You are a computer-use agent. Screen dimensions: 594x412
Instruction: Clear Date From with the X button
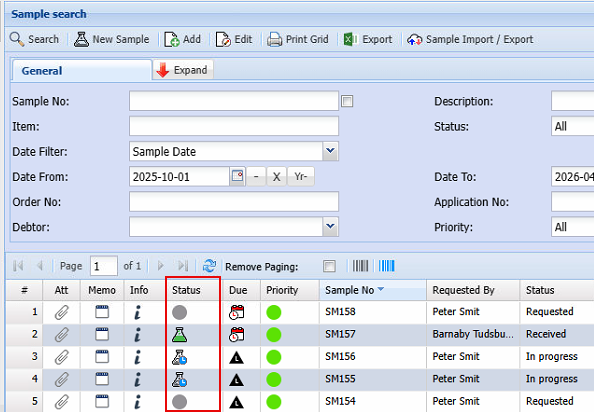[277, 176]
